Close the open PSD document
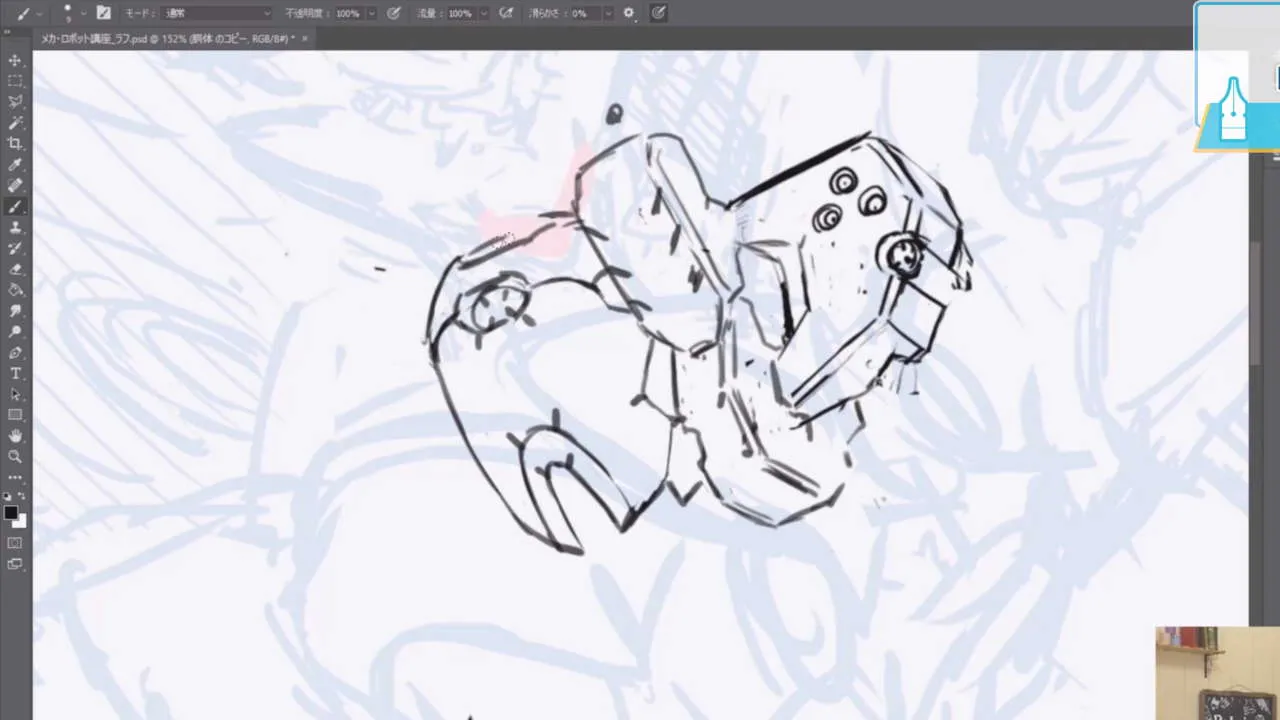The image size is (1280, 720). coord(304,38)
